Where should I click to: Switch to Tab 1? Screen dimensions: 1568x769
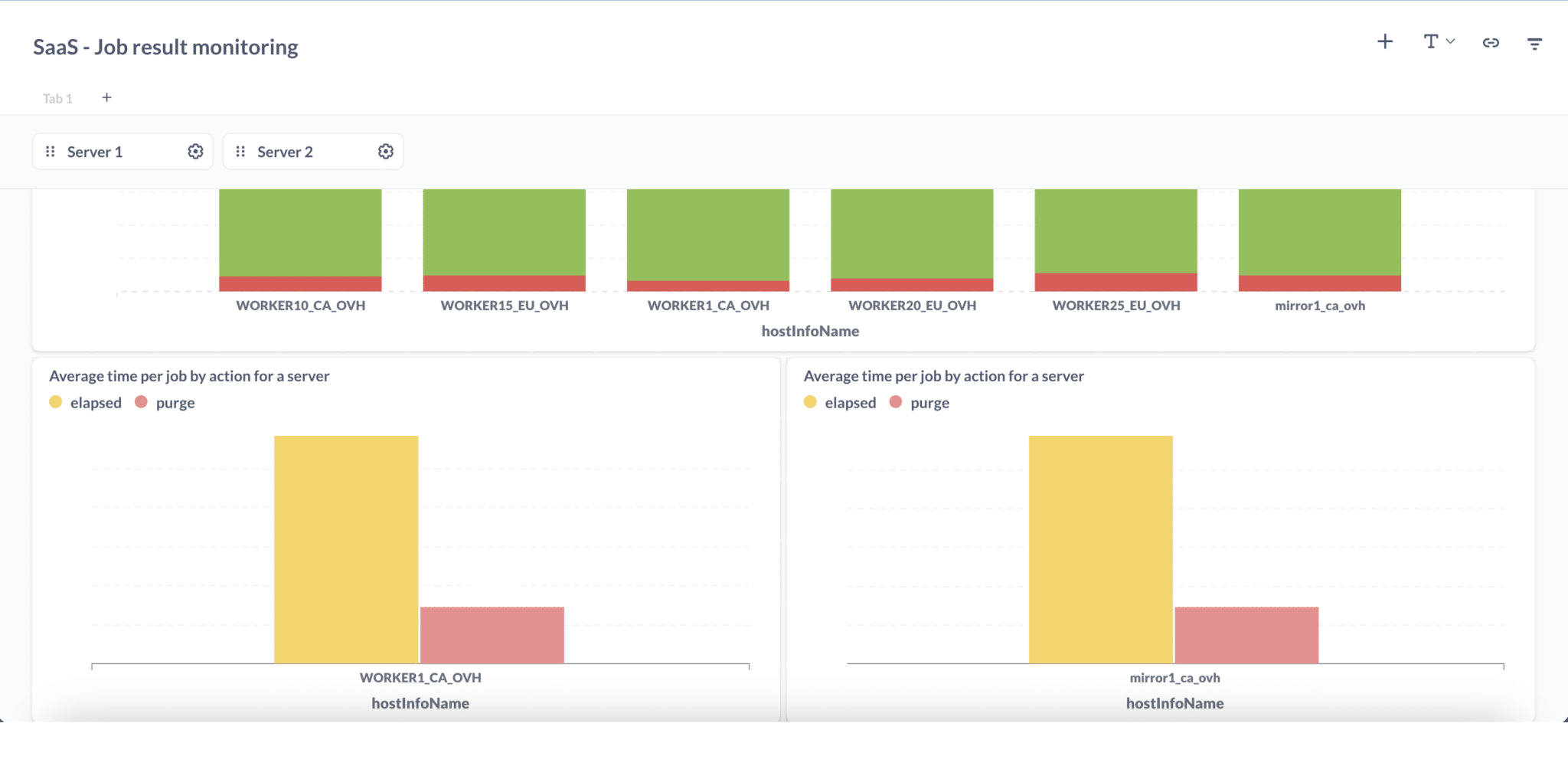pos(57,98)
